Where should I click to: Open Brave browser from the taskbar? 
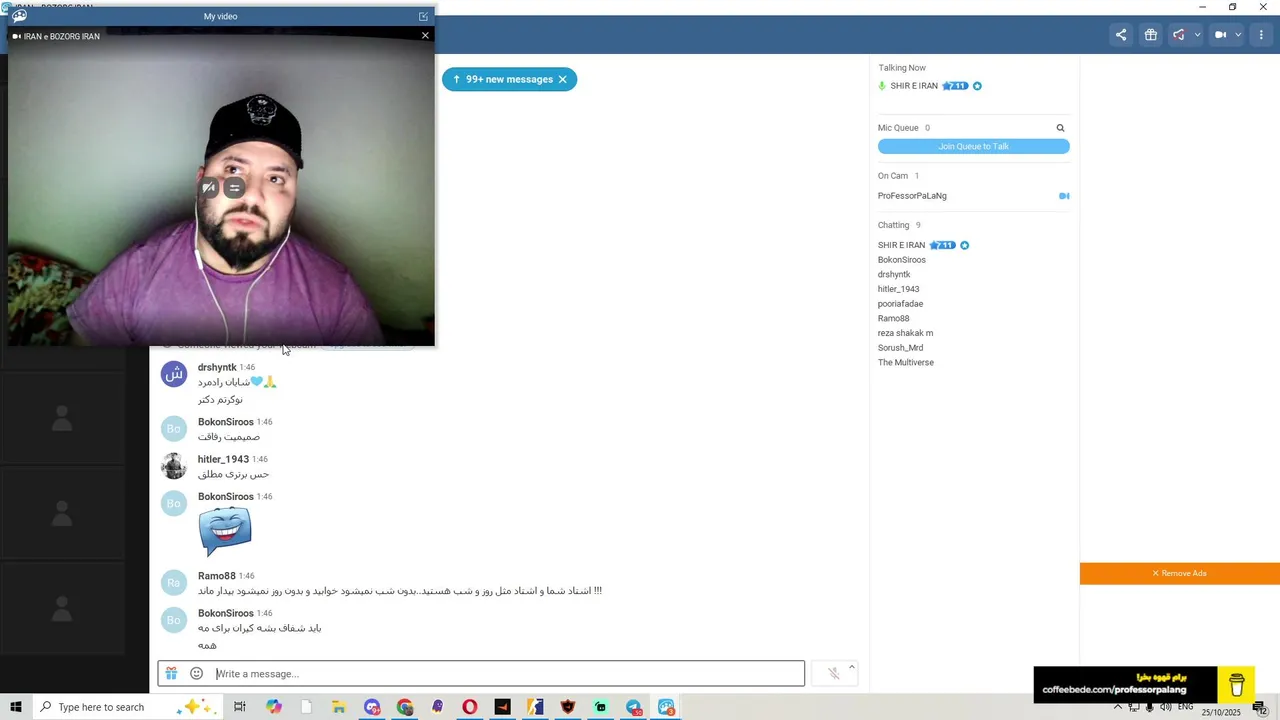[x=568, y=707]
